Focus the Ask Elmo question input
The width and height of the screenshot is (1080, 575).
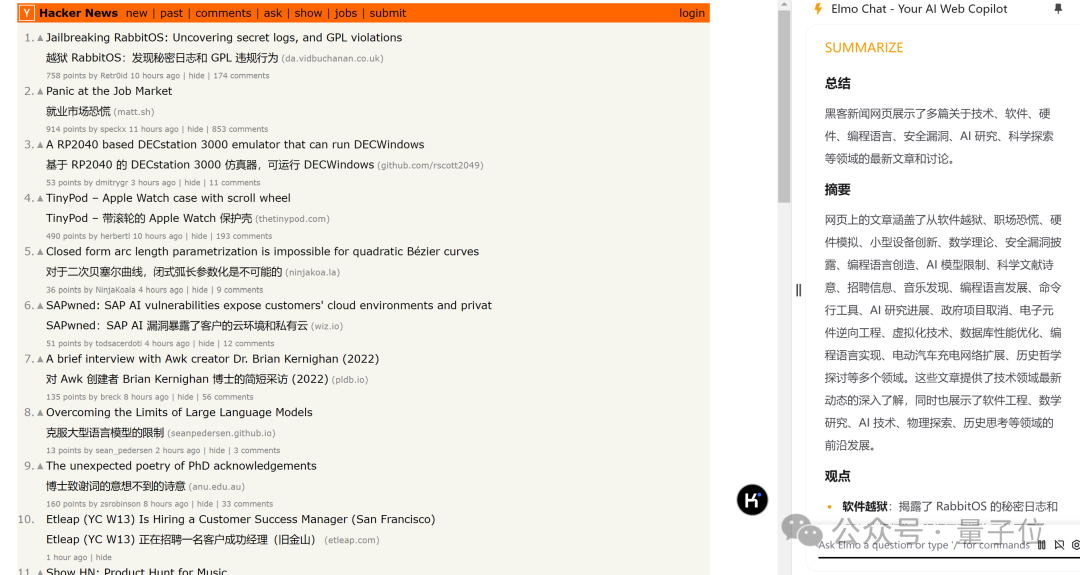pyautogui.click(x=923, y=545)
